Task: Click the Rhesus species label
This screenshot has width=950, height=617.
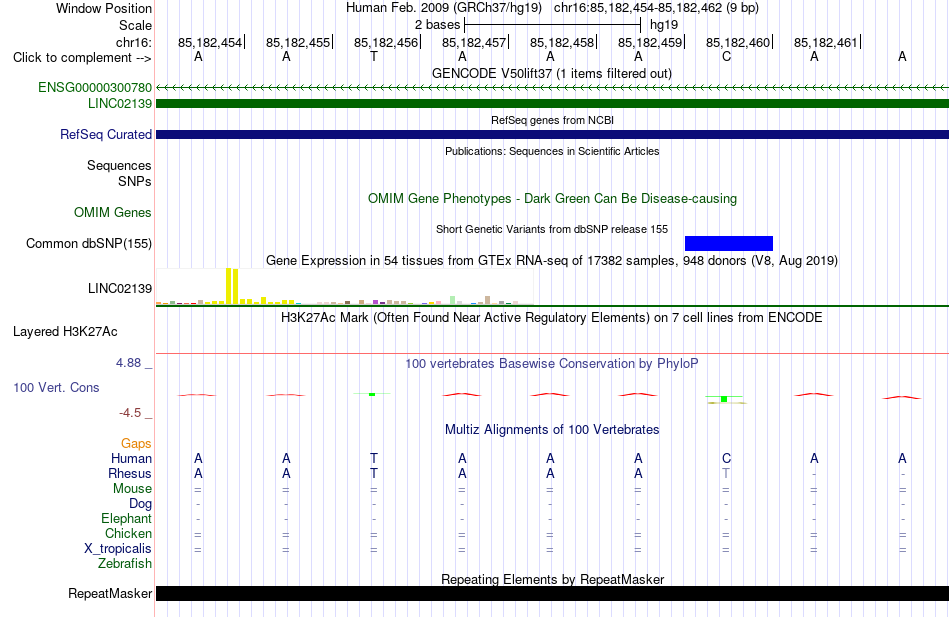Action: 130,474
